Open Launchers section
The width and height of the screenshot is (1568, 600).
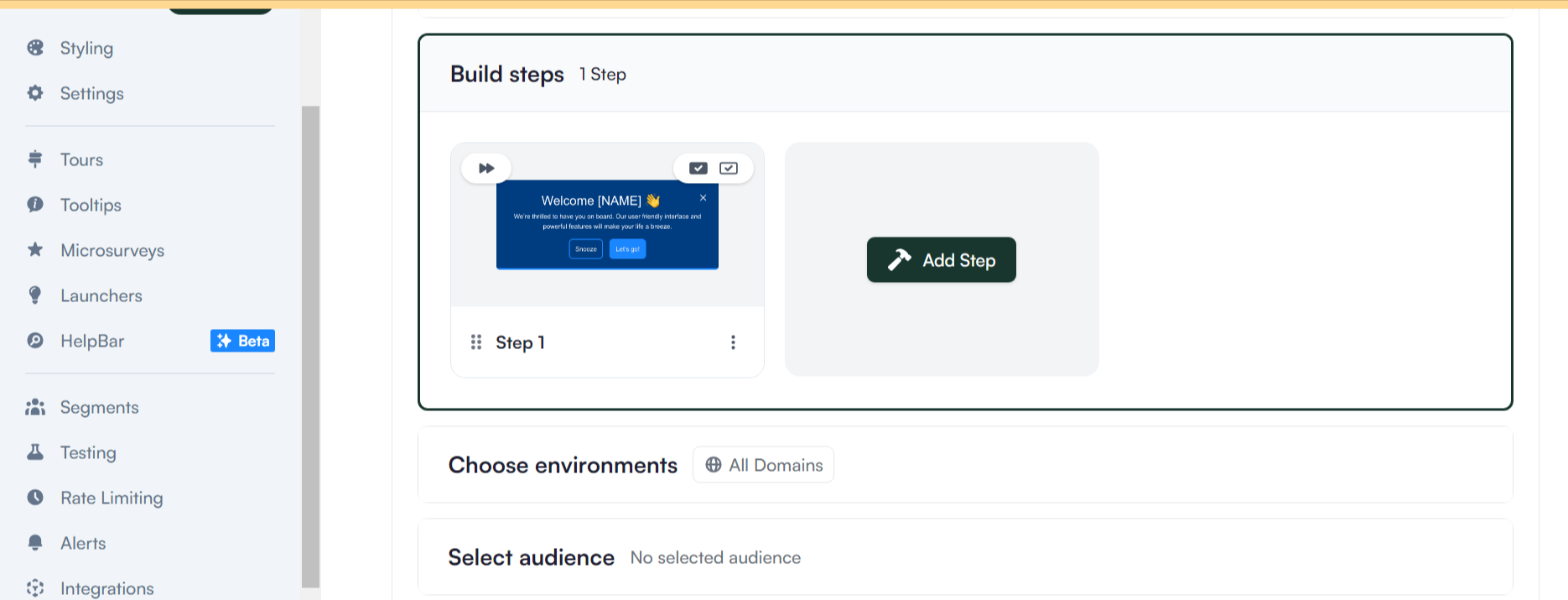click(x=101, y=295)
